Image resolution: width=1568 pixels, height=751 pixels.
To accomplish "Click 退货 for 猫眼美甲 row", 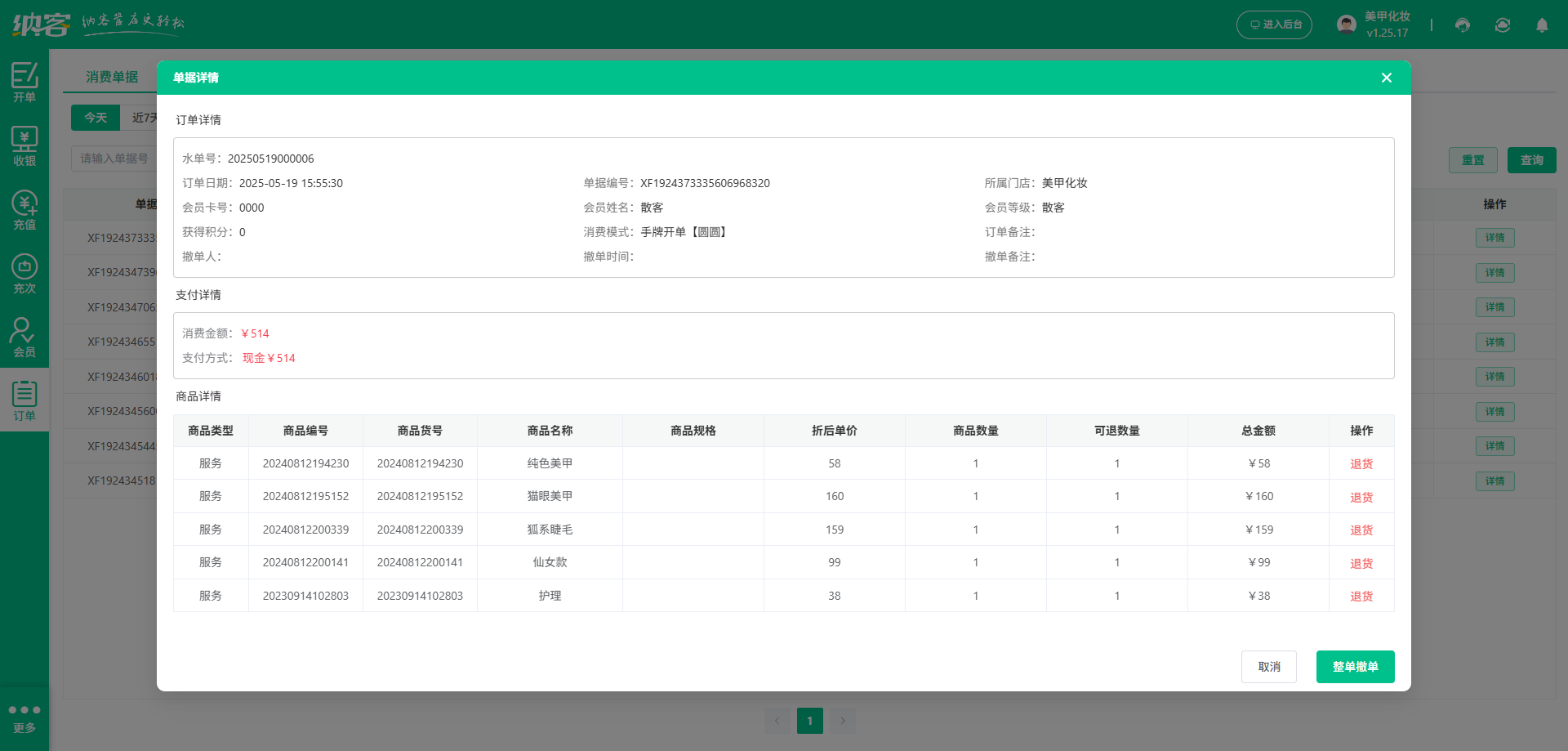I will point(1361,497).
